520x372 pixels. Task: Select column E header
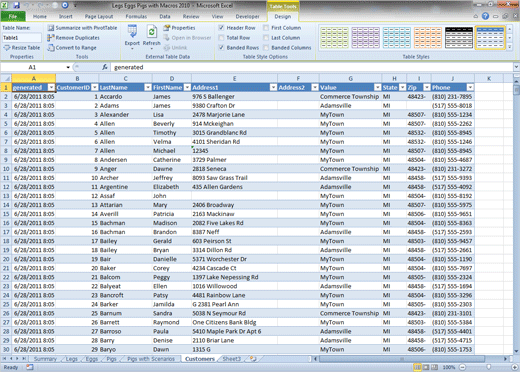[234, 79]
